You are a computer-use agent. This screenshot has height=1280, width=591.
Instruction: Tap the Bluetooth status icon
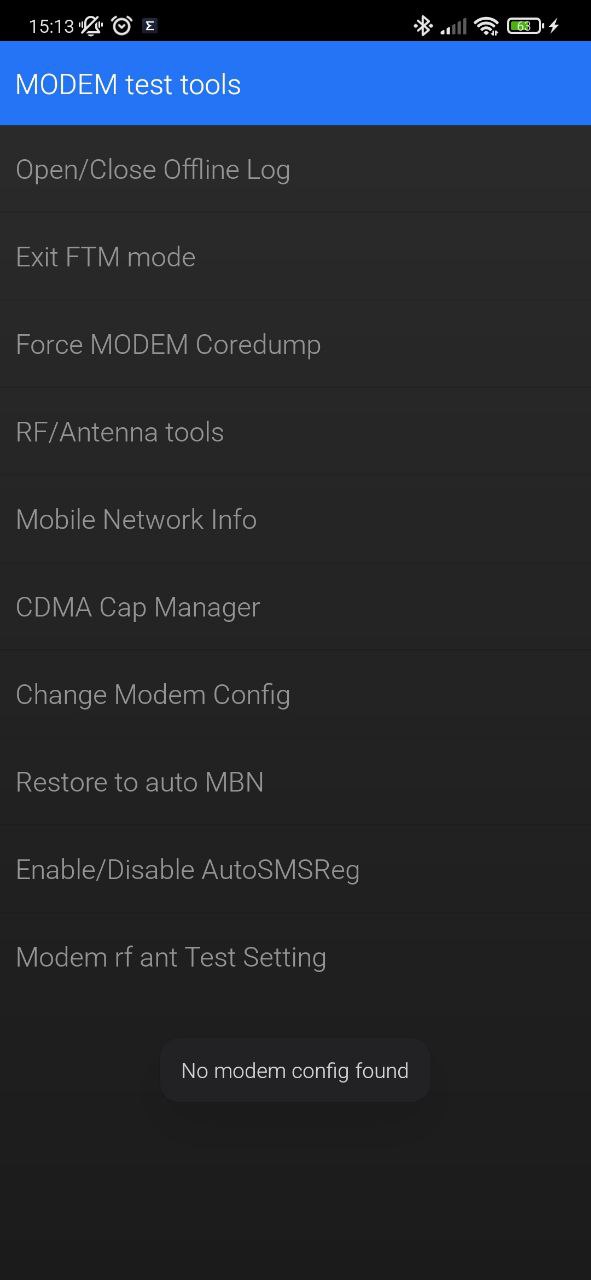click(423, 26)
